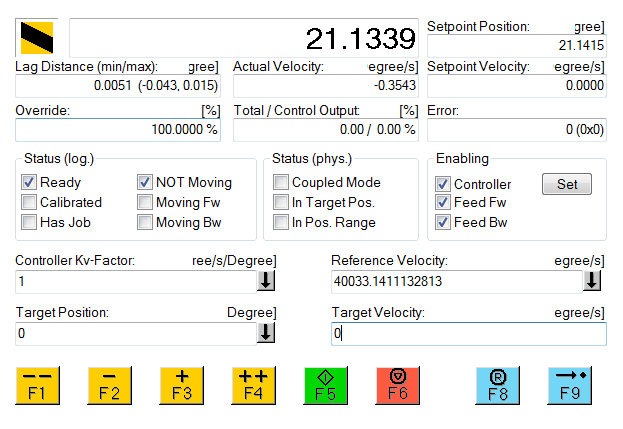The width and height of the screenshot is (623, 429).
Task: Start homing with the F9 button
Action: coord(570,385)
